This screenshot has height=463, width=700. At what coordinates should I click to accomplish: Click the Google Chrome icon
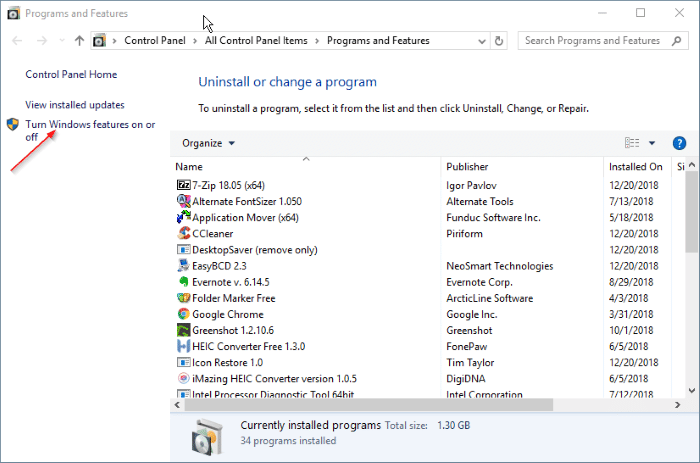click(x=183, y=314)
